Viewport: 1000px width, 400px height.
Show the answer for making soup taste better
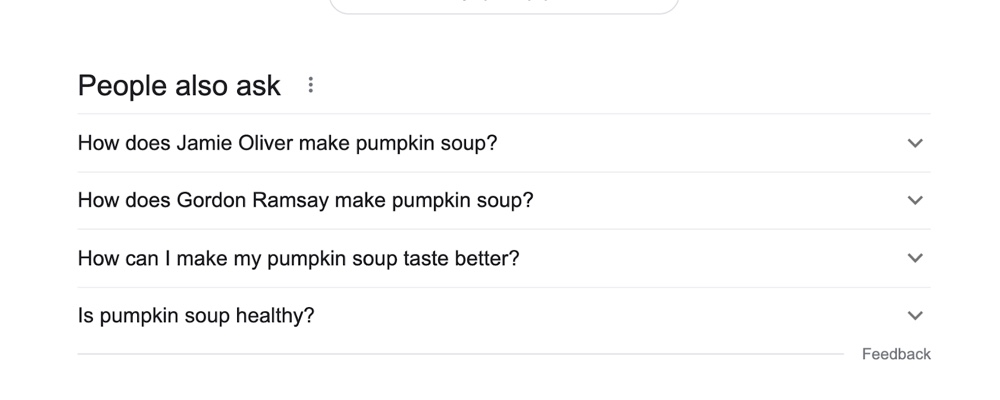click(x=500, y=258)
